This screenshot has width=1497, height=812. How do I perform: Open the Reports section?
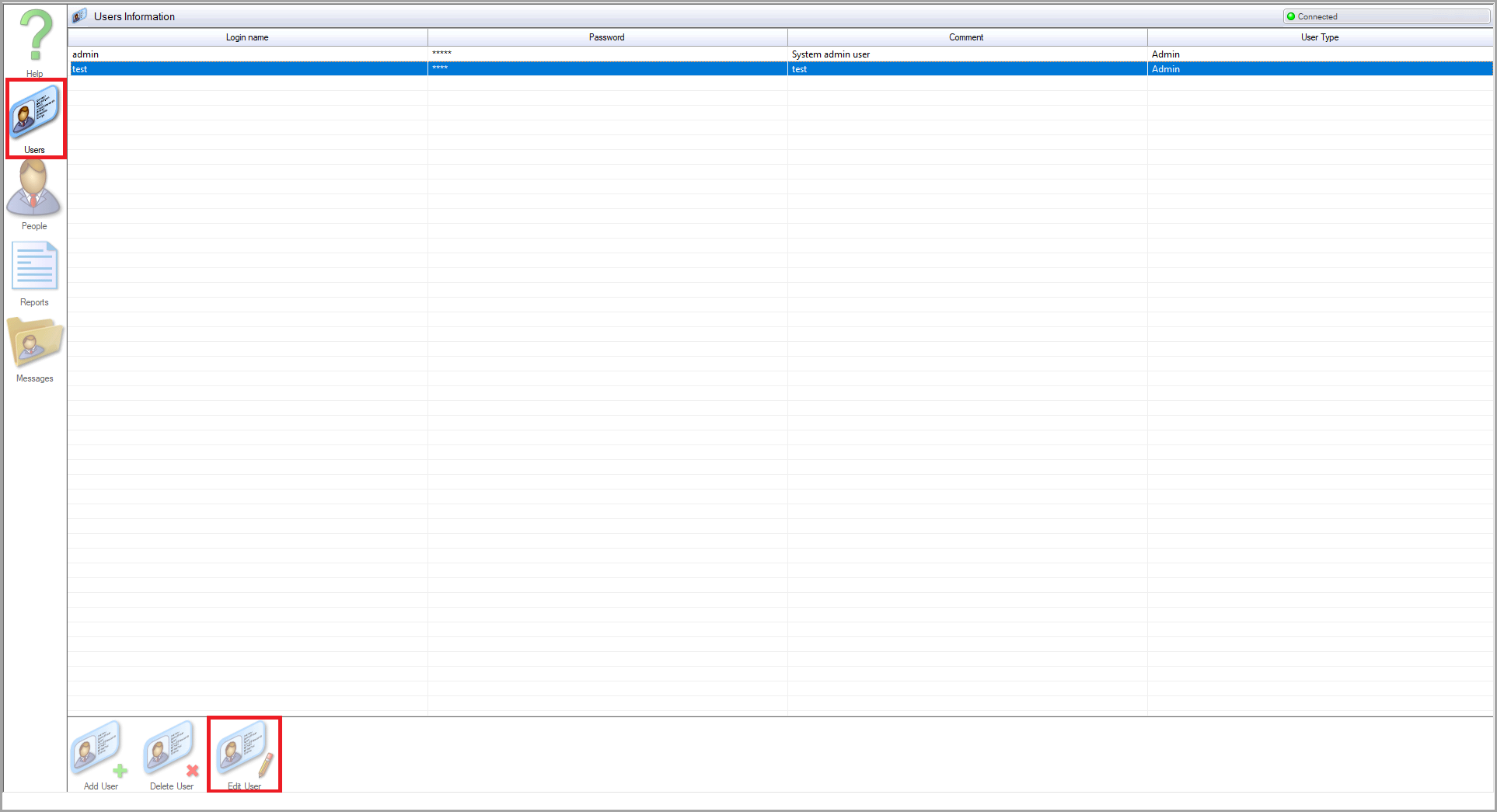34,274
